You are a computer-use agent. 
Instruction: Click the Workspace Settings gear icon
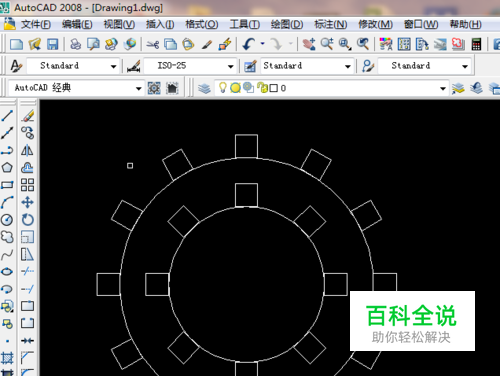(154, 88)
